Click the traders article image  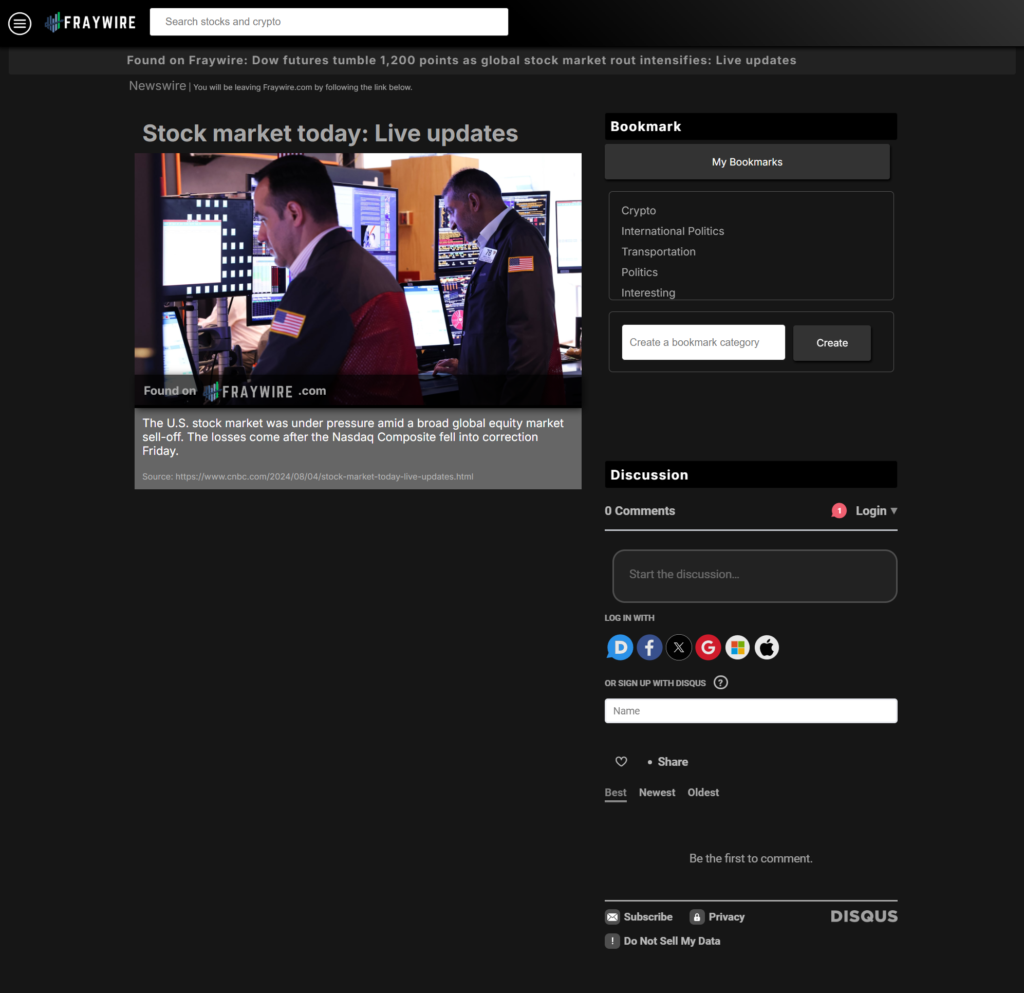coord(358,280)
